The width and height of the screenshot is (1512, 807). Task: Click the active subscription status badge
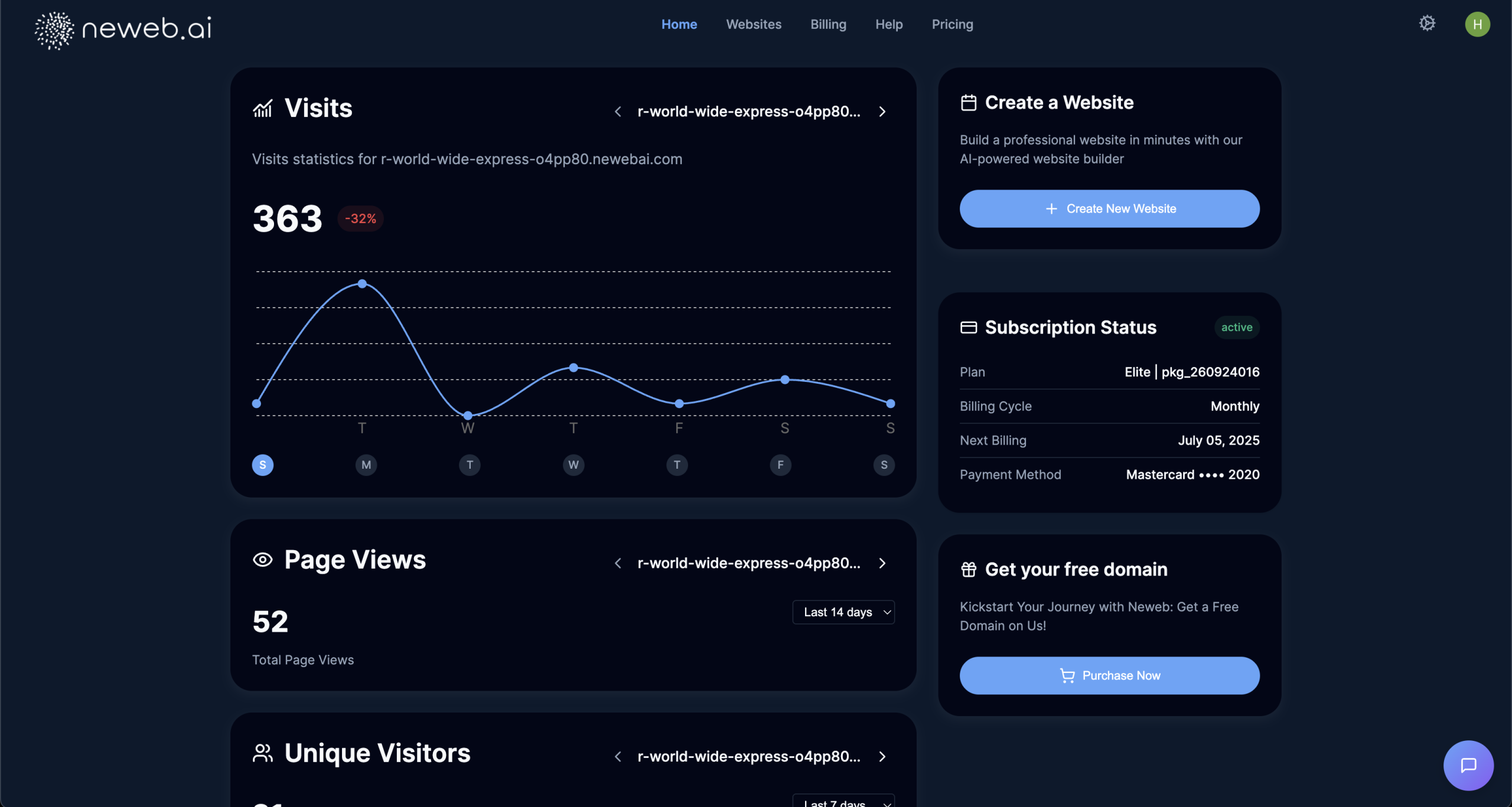tap(1237, 327)
